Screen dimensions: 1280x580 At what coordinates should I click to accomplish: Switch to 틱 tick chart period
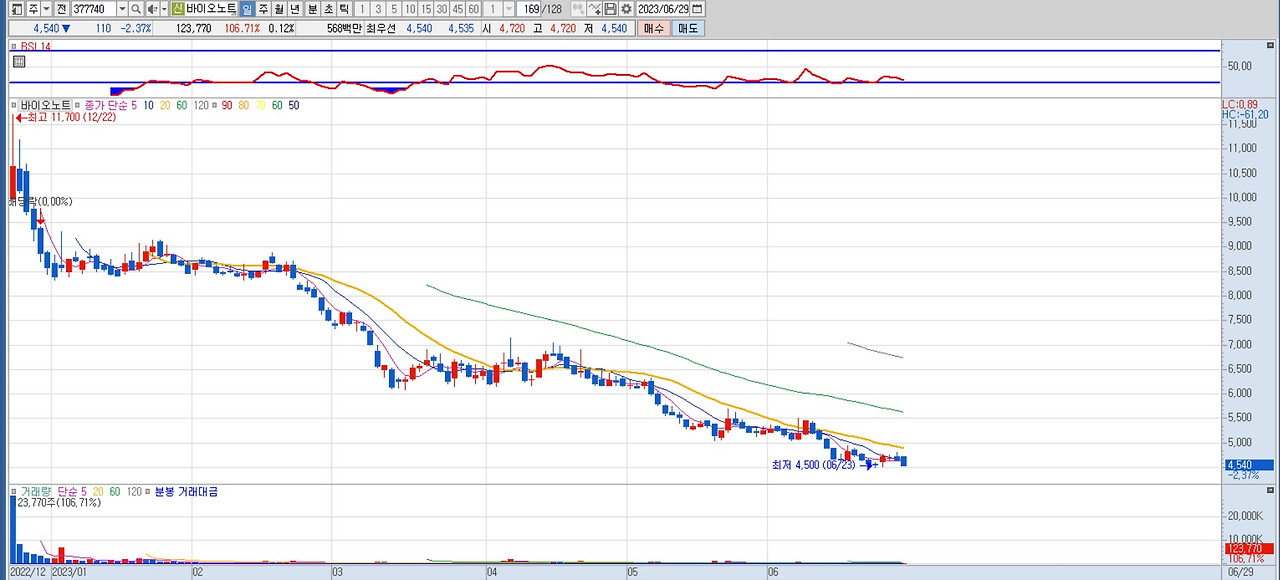(344, 9)
